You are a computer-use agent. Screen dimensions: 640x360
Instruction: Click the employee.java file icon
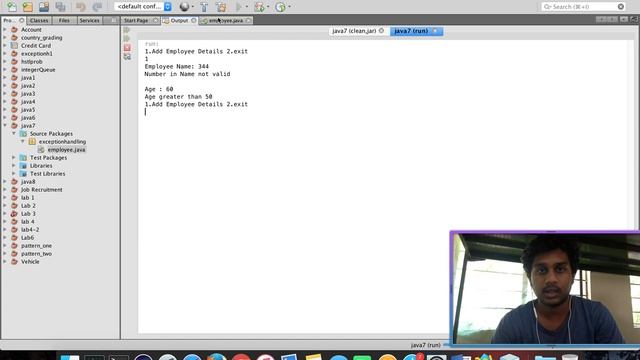click(x=41, y=150)
